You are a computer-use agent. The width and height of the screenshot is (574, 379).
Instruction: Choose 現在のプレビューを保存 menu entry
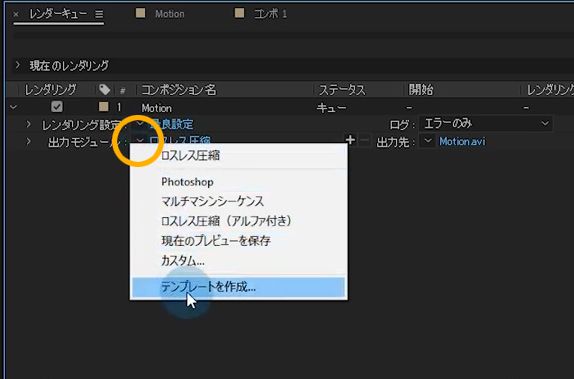[x=239, y=241]
